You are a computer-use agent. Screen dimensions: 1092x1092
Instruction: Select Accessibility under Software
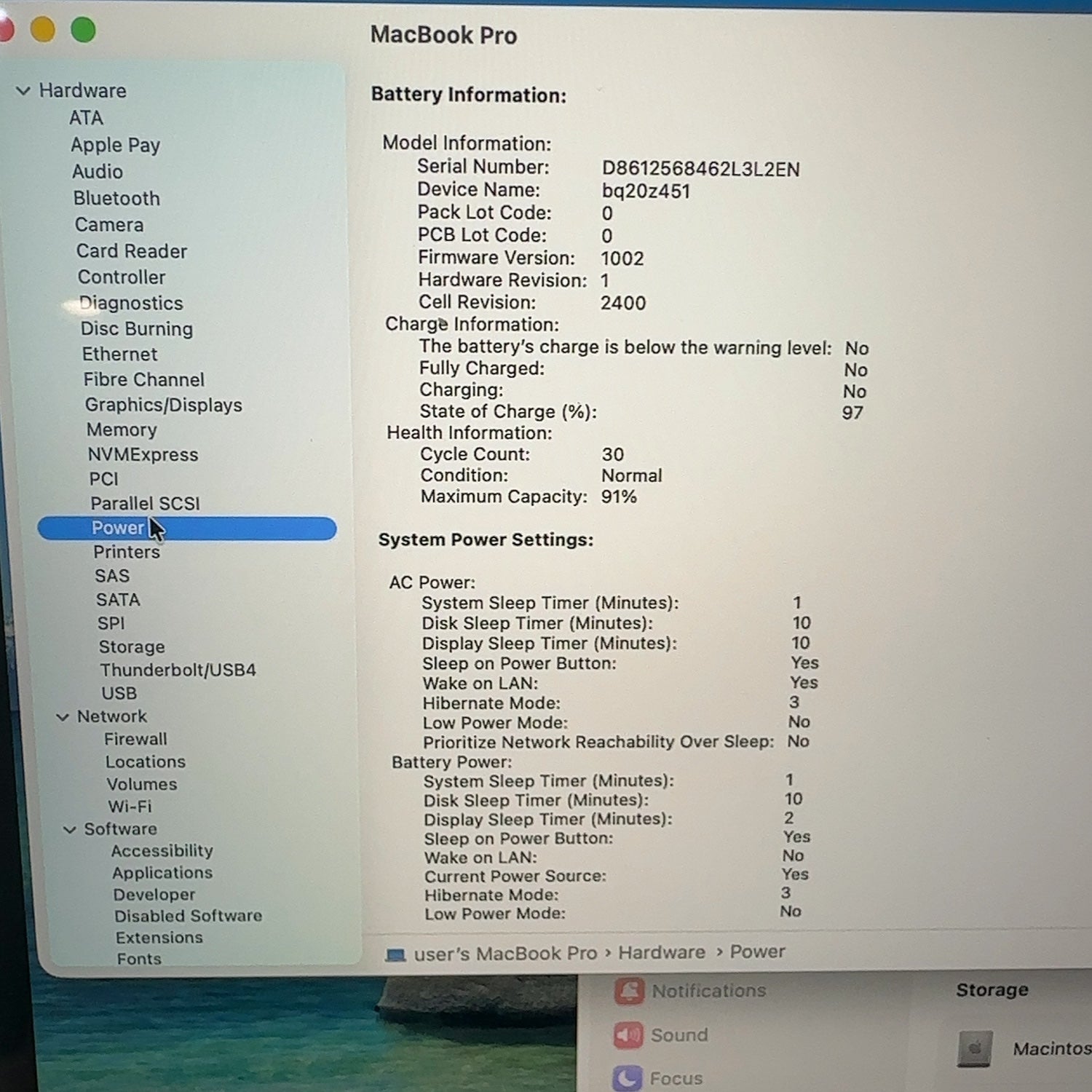coord(162,850)
